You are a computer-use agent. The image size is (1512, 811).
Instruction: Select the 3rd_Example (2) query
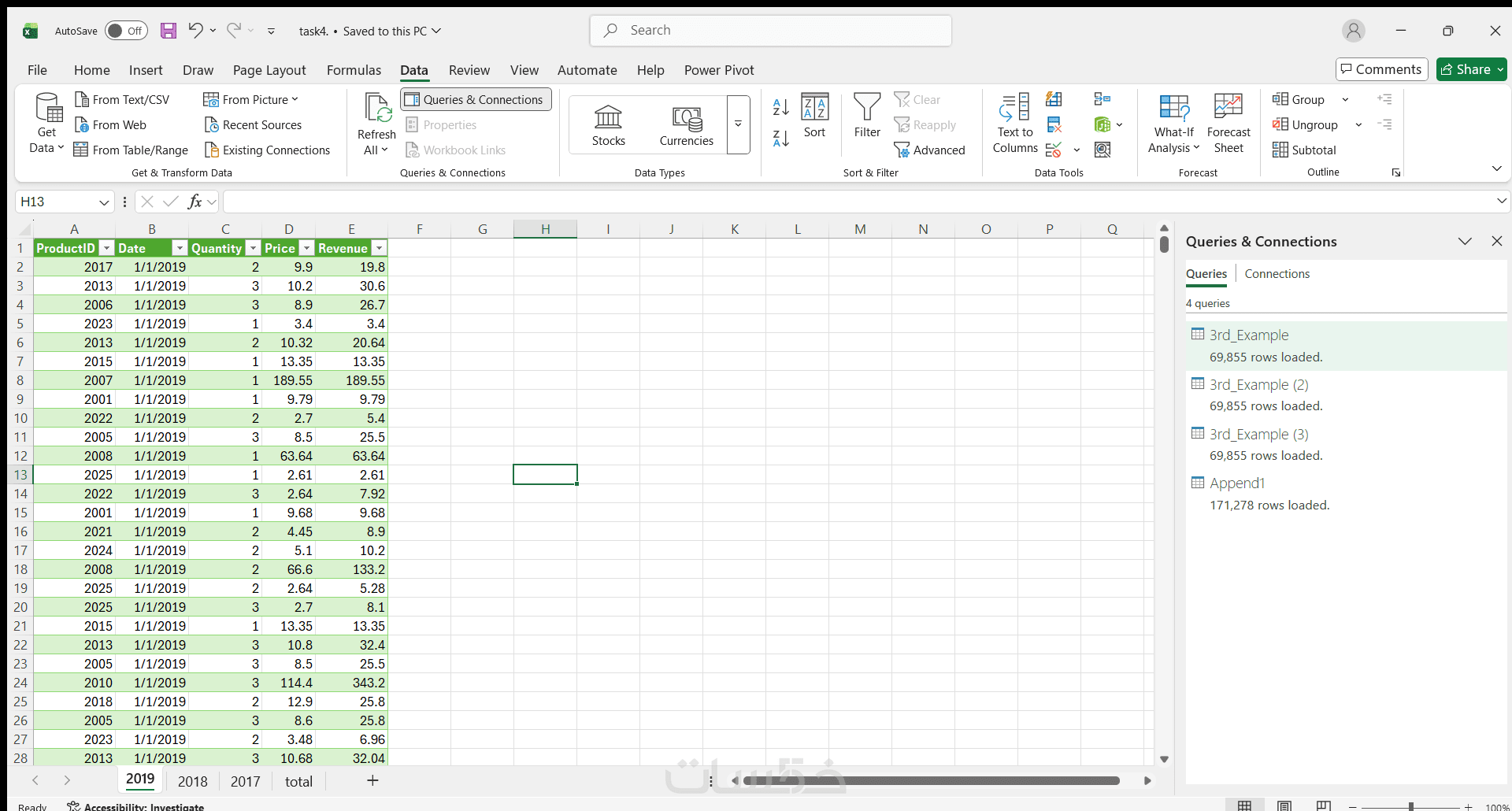(x=1345, y=395)
